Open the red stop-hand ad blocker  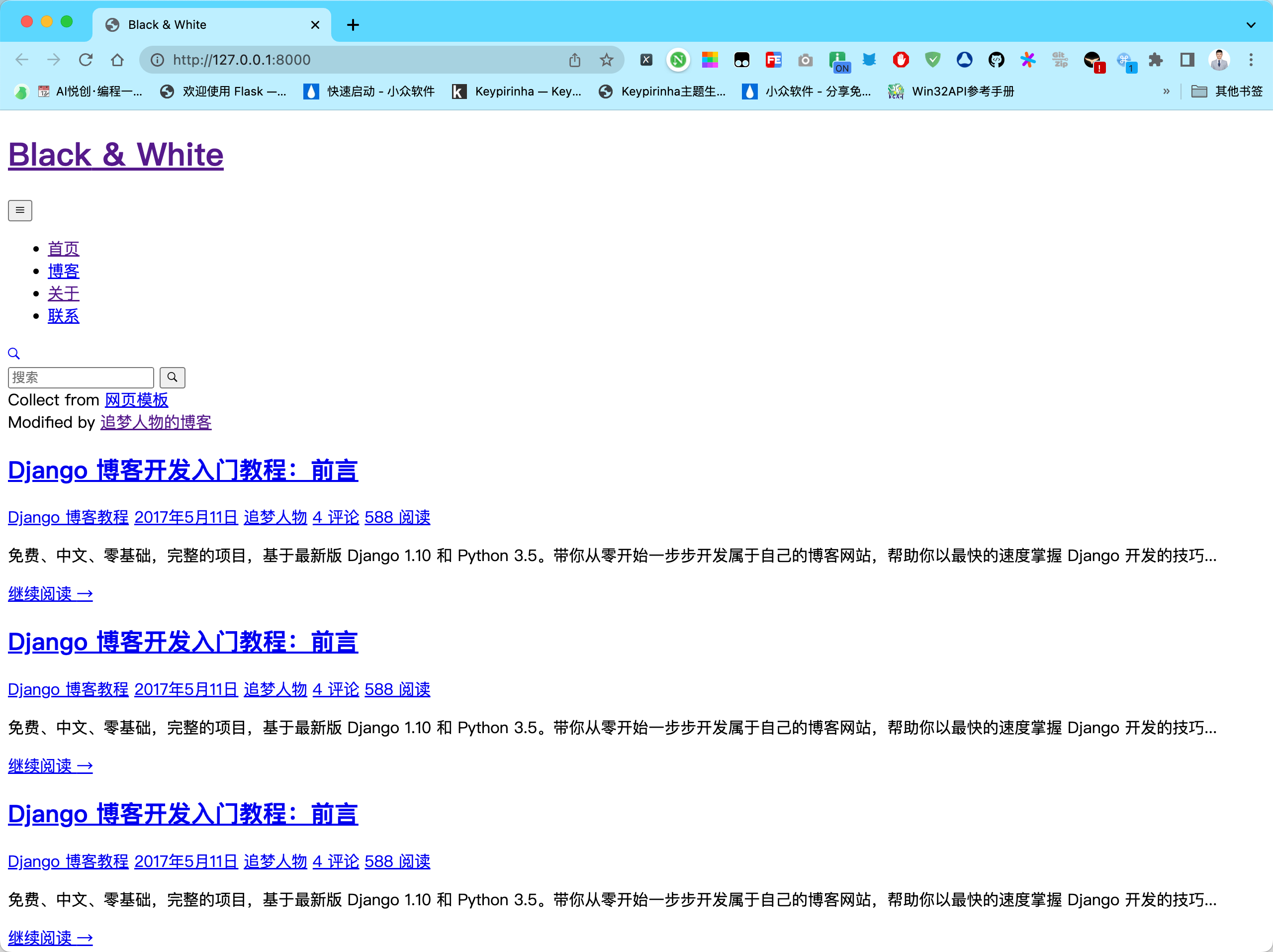click(901, 60)
